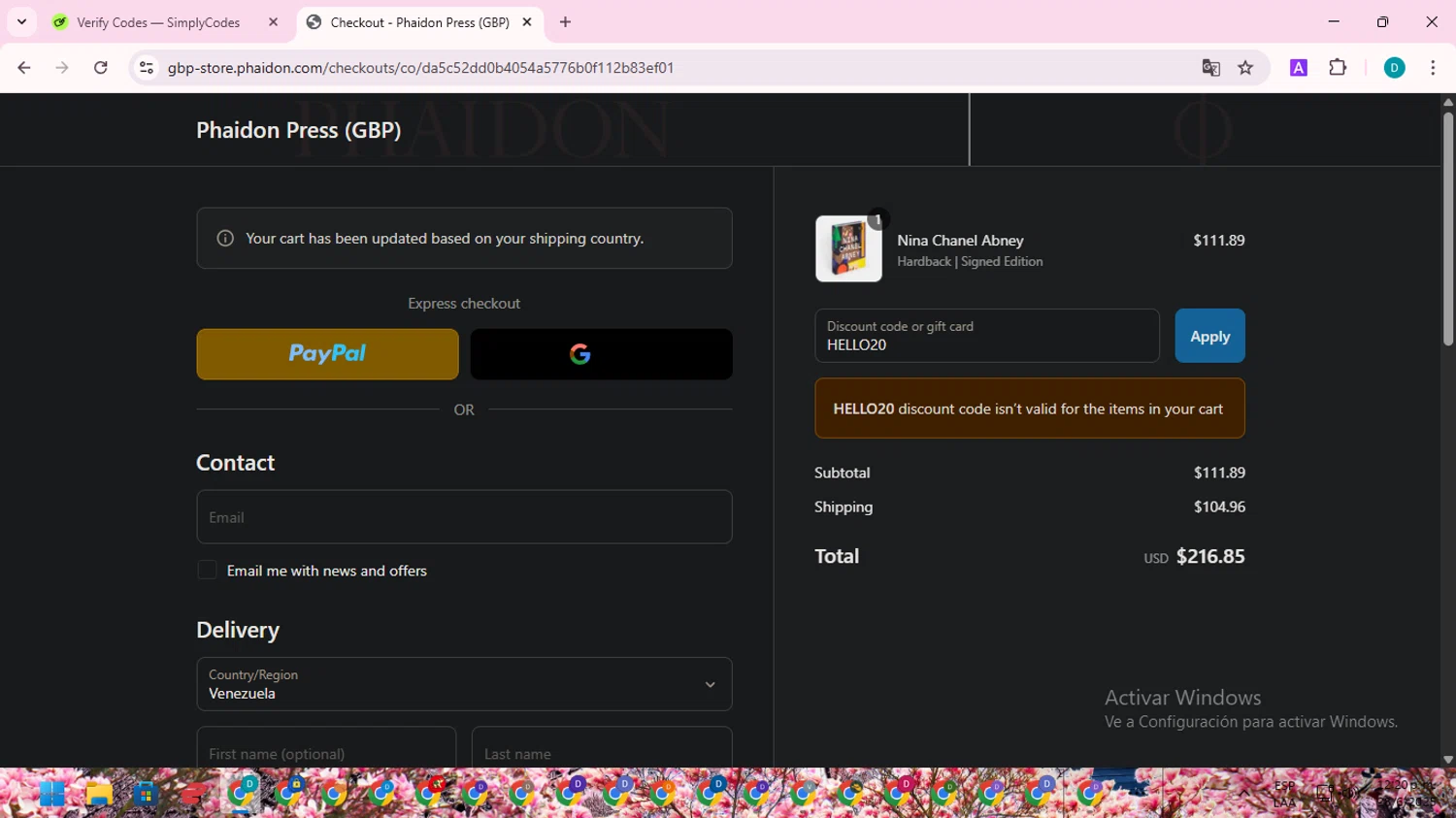The image size is (1456, 818).
Task: Click the Nina Chanel Abney book thumbnail
Action: tap(848, 248)
